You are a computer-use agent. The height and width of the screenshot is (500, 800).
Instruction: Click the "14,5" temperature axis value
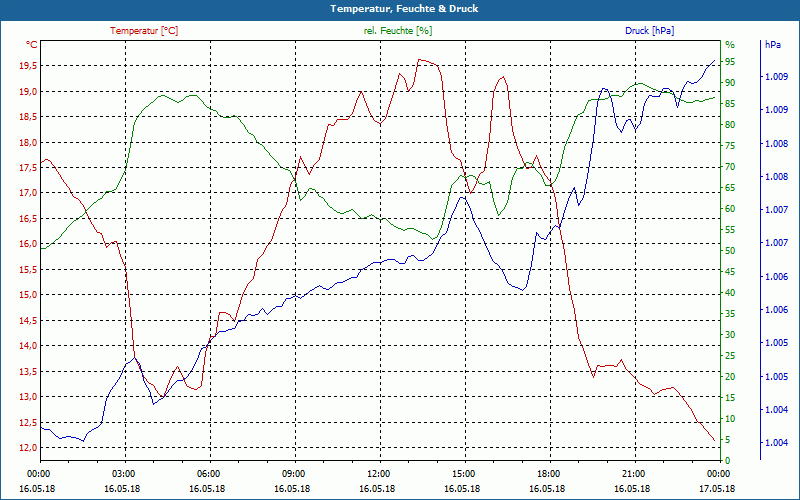point(28,320)
